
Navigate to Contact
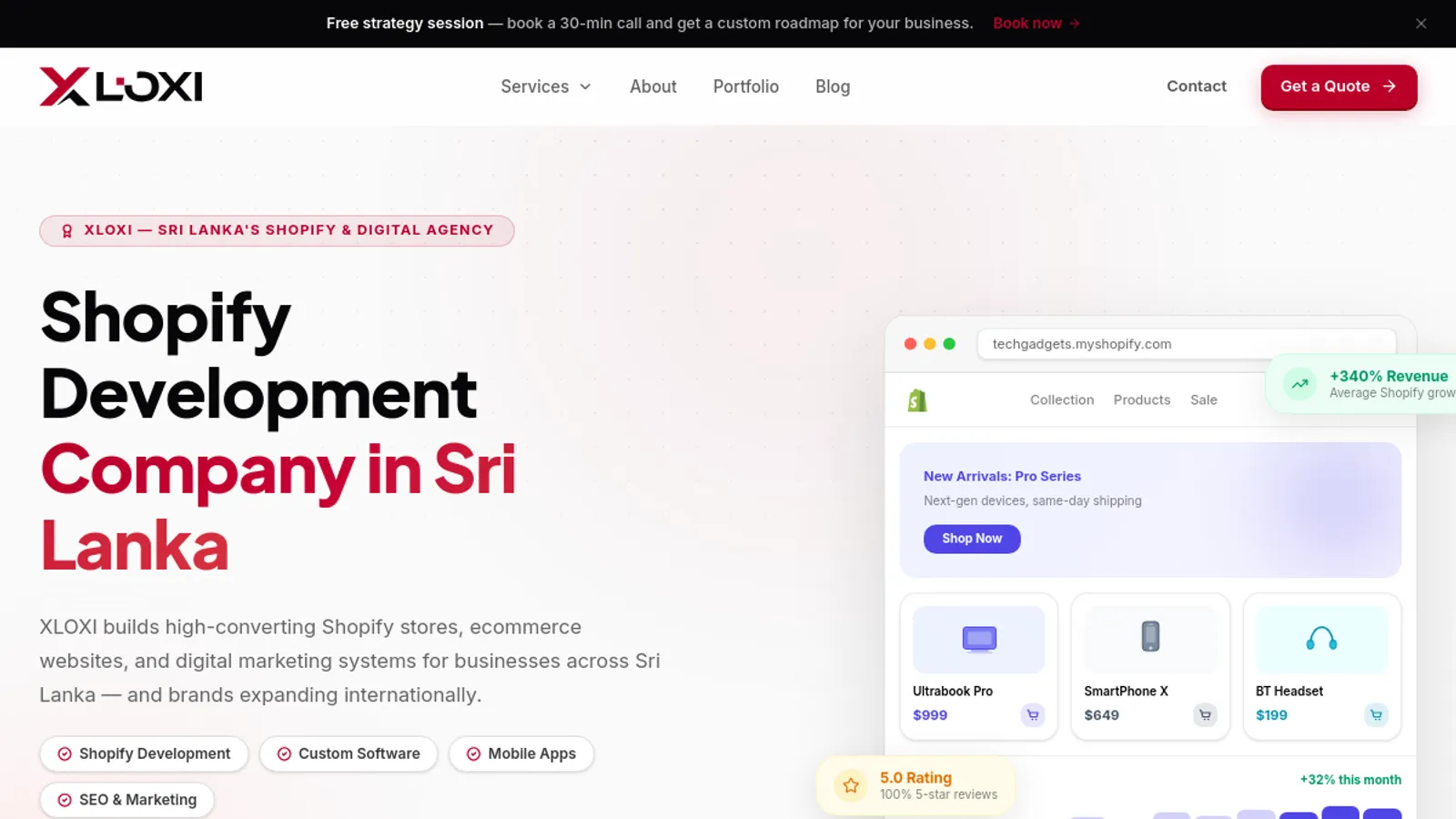(x=1197, y=86)
